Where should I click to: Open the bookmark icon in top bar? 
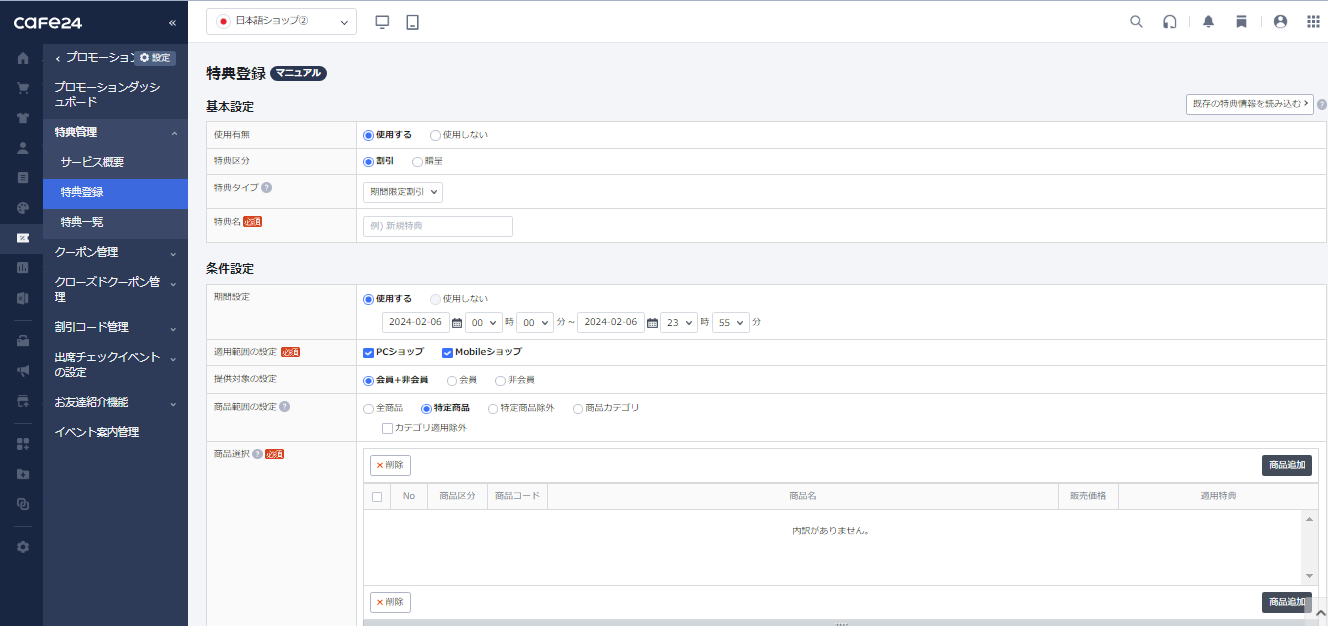[1241, 22]
